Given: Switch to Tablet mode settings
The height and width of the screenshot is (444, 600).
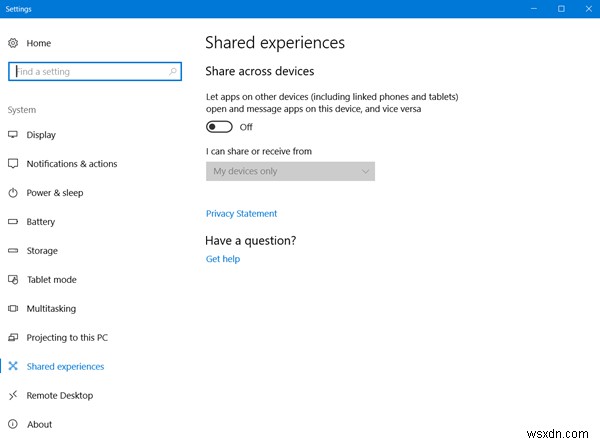Looking at the screenshot, I should (x=52, y=280).
